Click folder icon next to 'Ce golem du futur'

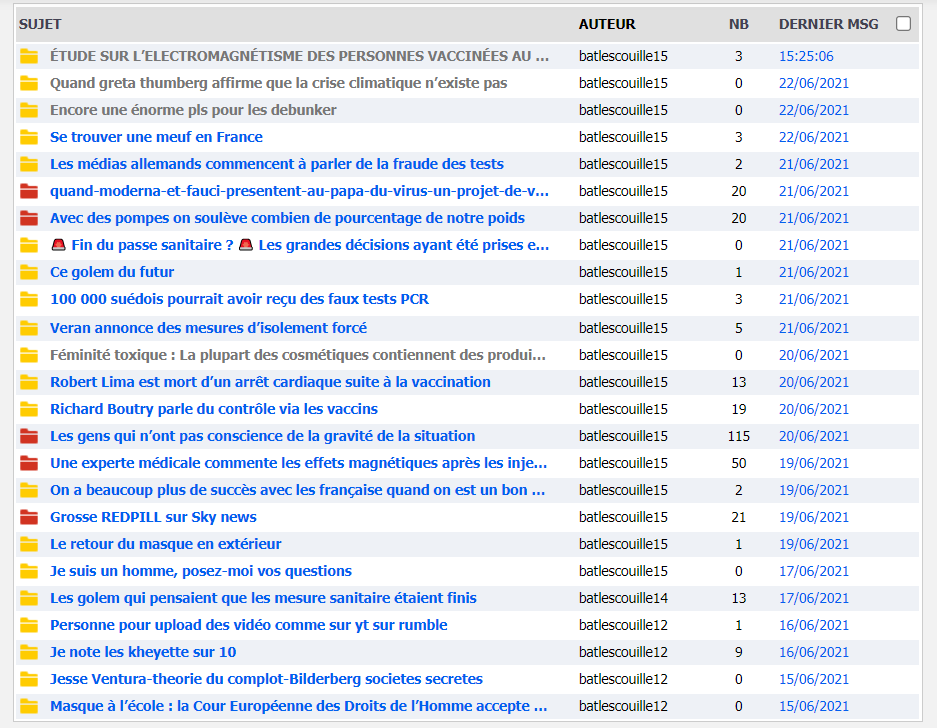[x=29, y=273]
